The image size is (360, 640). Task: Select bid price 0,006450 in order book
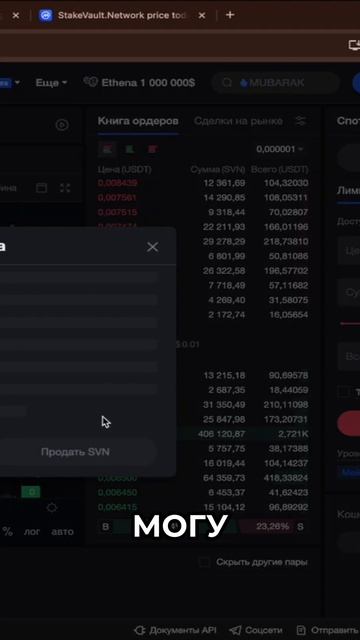[x=118, y=493]
